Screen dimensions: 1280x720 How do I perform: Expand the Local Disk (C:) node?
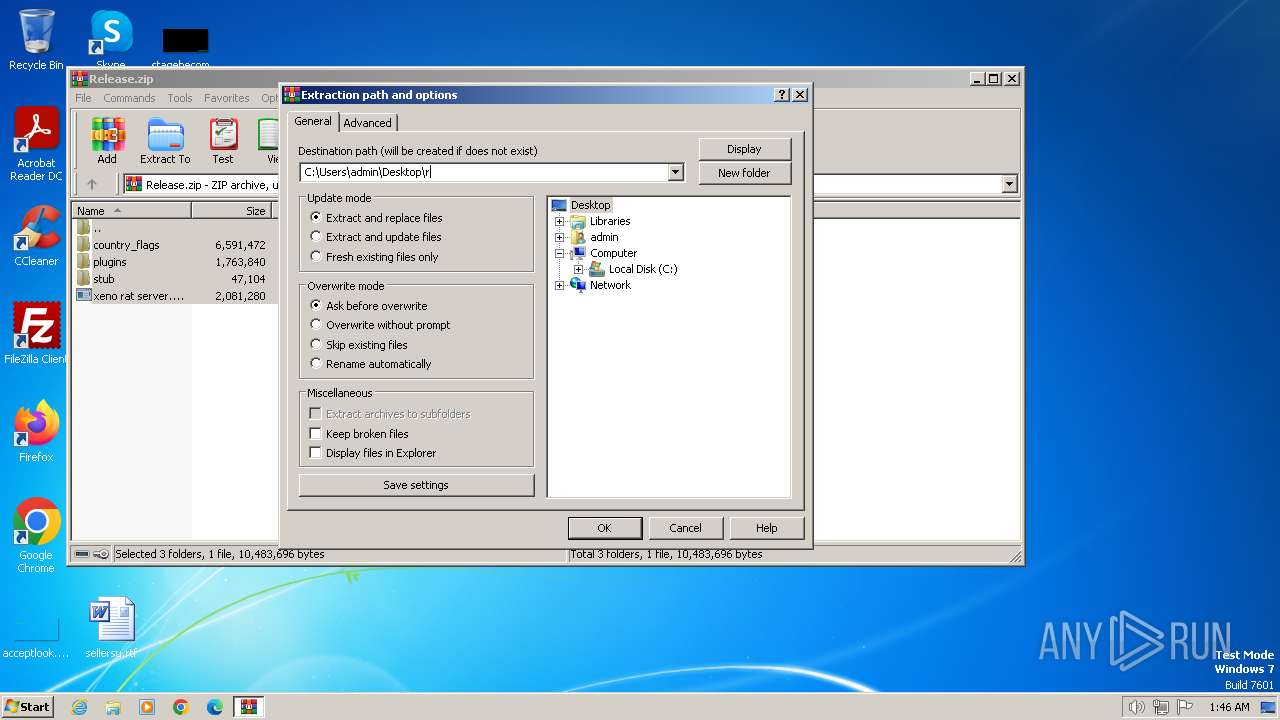point(578,269)
